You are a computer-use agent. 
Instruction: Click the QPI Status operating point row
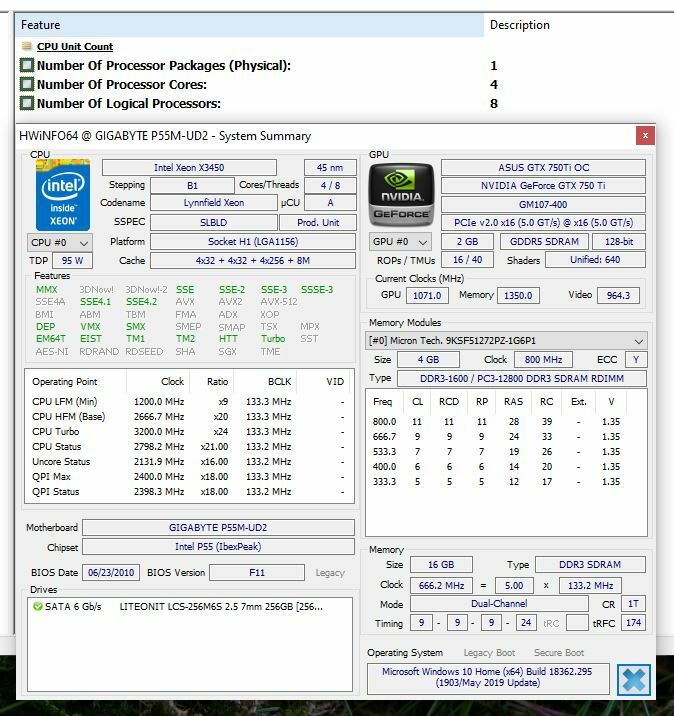point(188,492)
